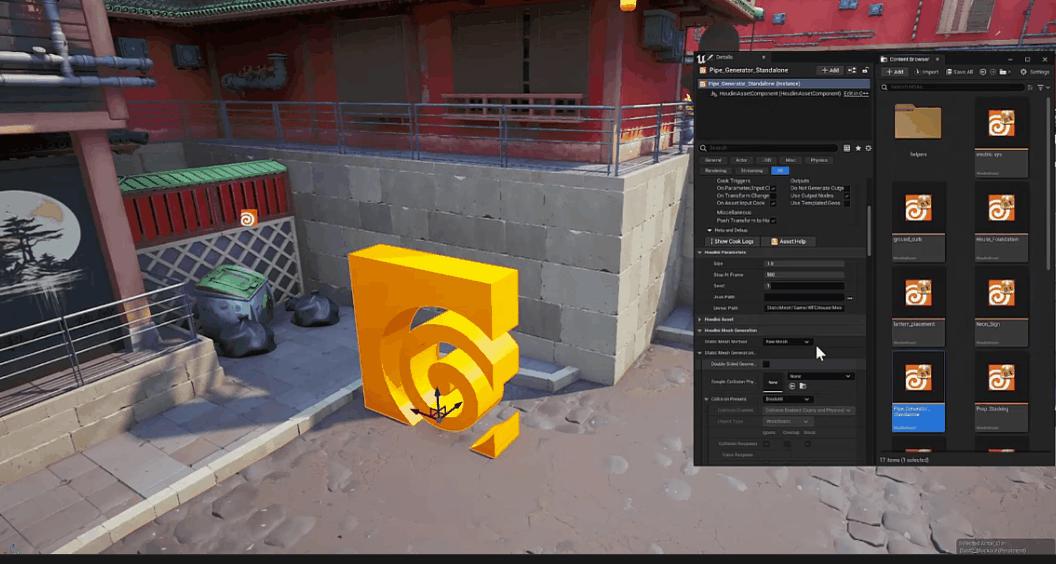The height and width of the screenshot is (564, 1056).
Task: Select the lantern_placement Houdini asset
Action: (918, 293)
